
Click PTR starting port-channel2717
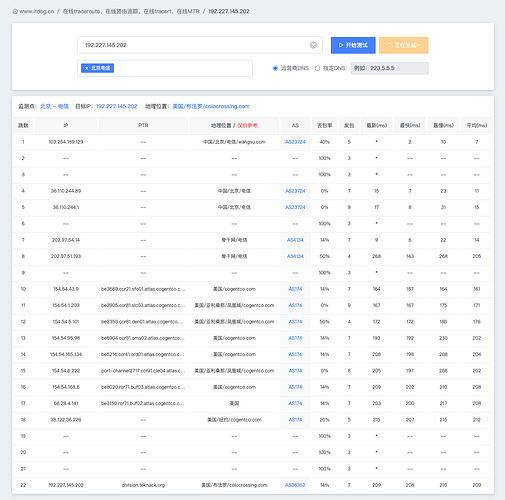(x=143, y=371)
